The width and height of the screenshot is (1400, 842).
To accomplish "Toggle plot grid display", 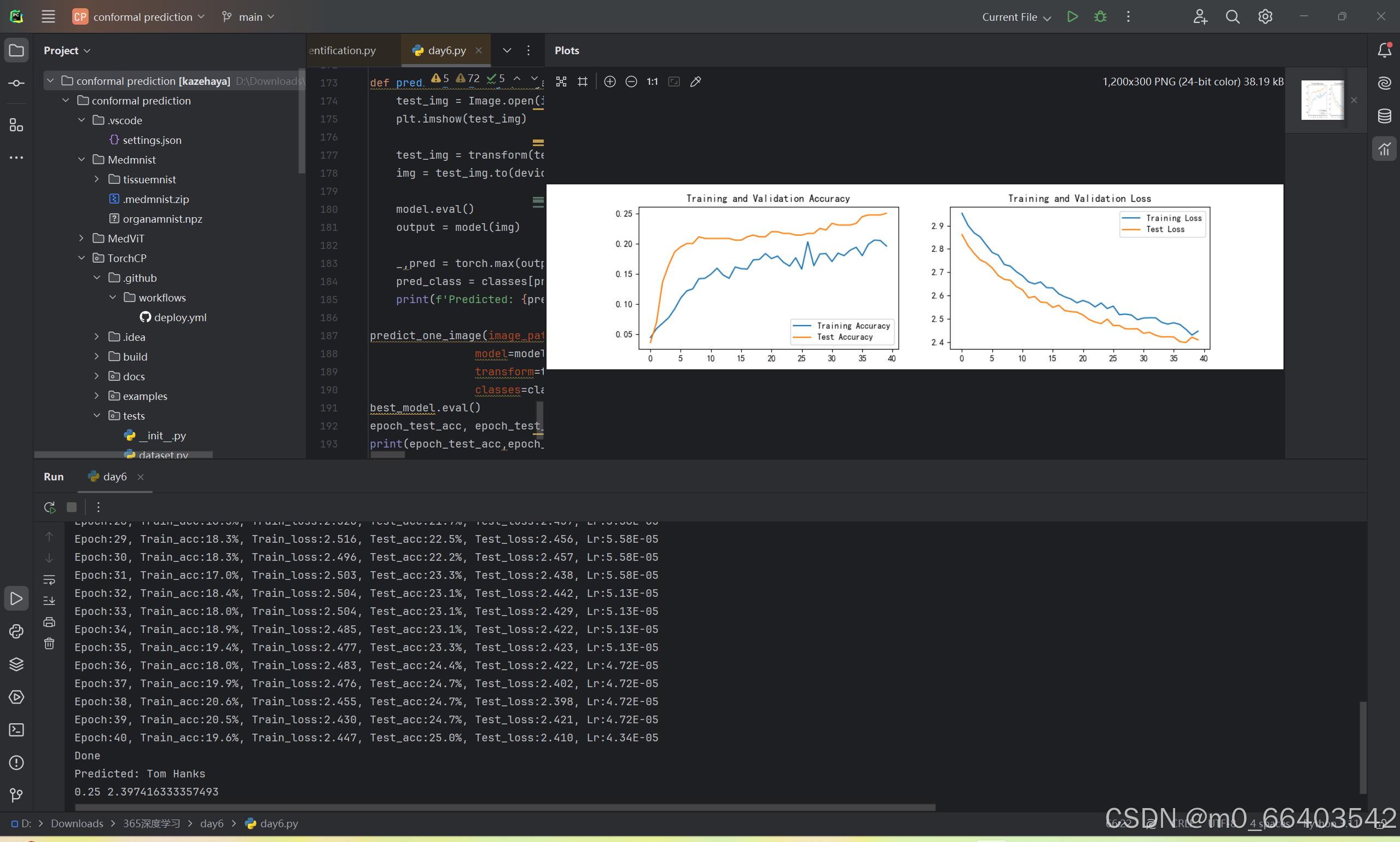I will pyautogui.click(x=583, y=82).
